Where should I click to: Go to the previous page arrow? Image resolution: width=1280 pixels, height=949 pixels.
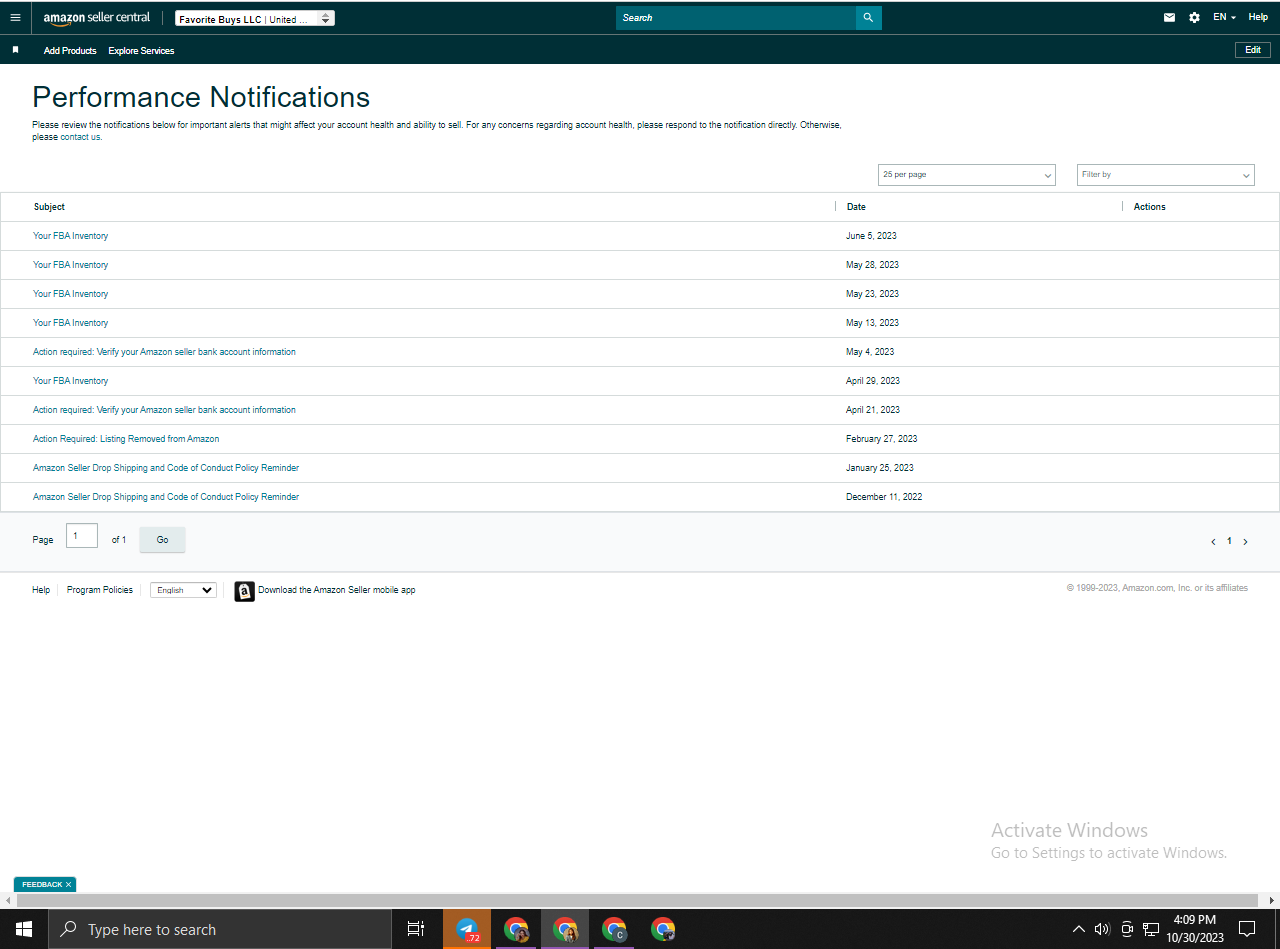click(1213, 541)
